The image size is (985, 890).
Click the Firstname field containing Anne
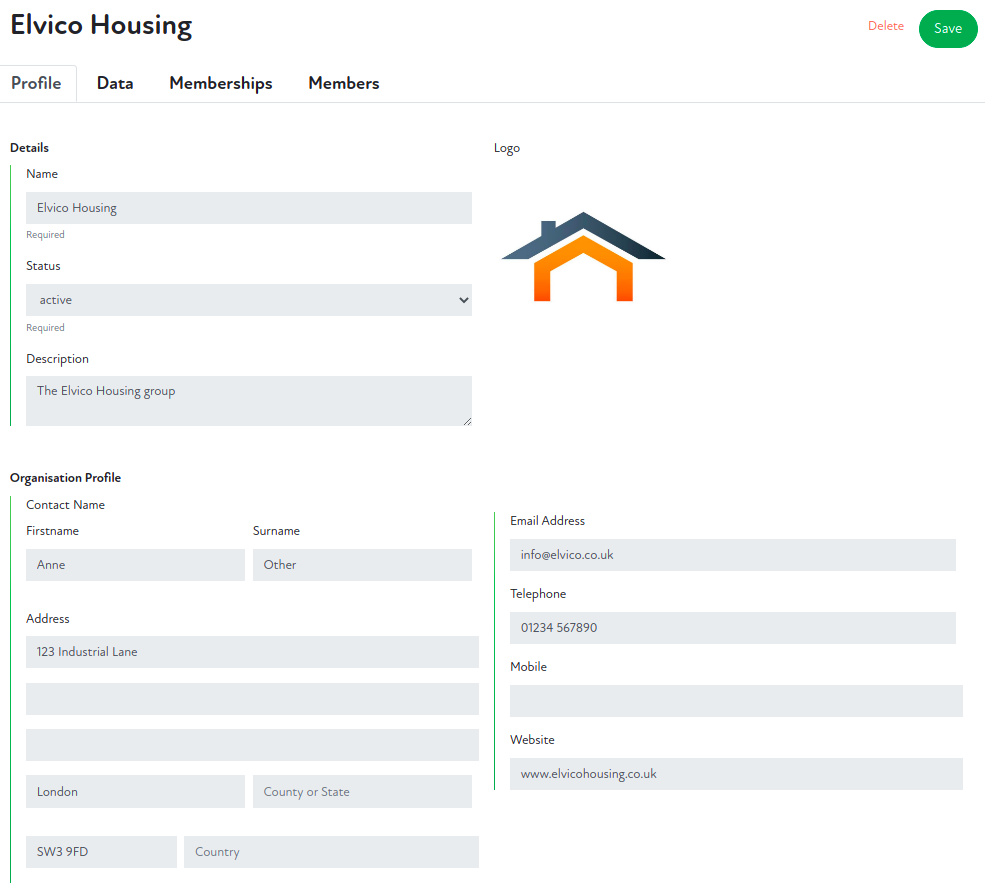pyautogui.click(x=135, y=565)
